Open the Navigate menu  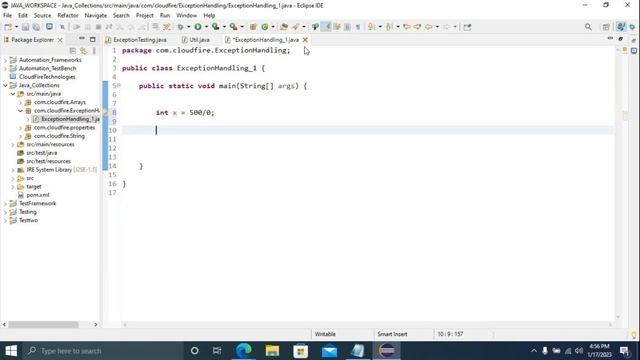point(96,16)
